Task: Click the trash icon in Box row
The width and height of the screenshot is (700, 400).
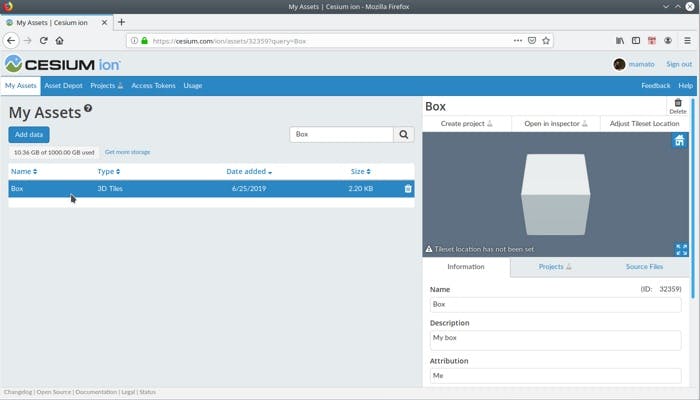Action: coord(408,188)
